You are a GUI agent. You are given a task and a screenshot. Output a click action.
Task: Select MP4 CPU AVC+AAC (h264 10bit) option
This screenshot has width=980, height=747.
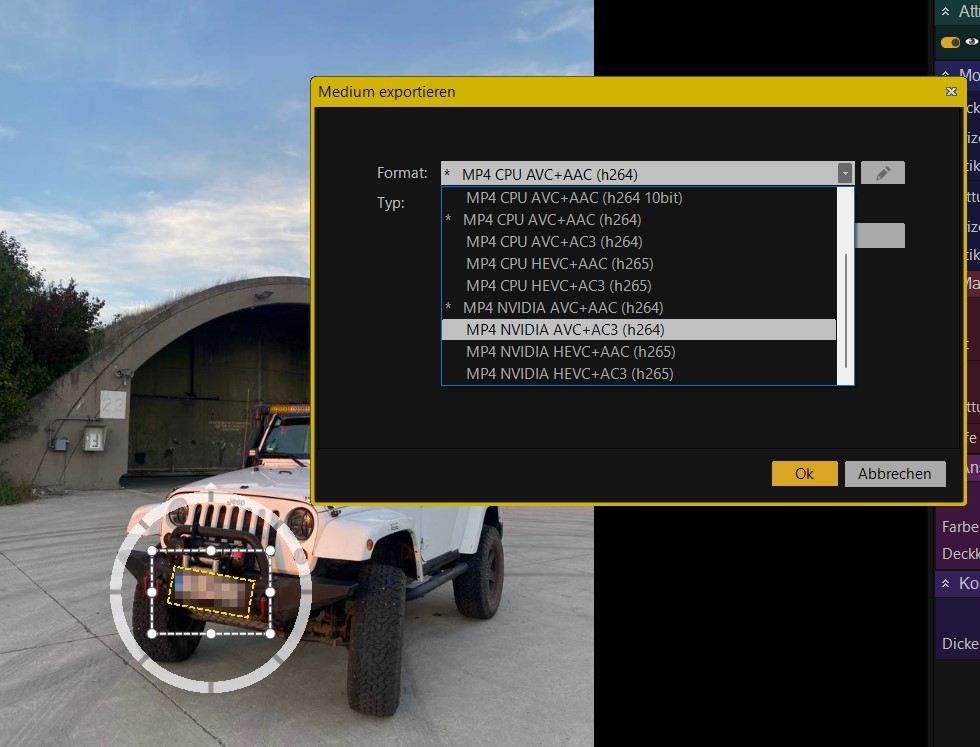[574, 198]
